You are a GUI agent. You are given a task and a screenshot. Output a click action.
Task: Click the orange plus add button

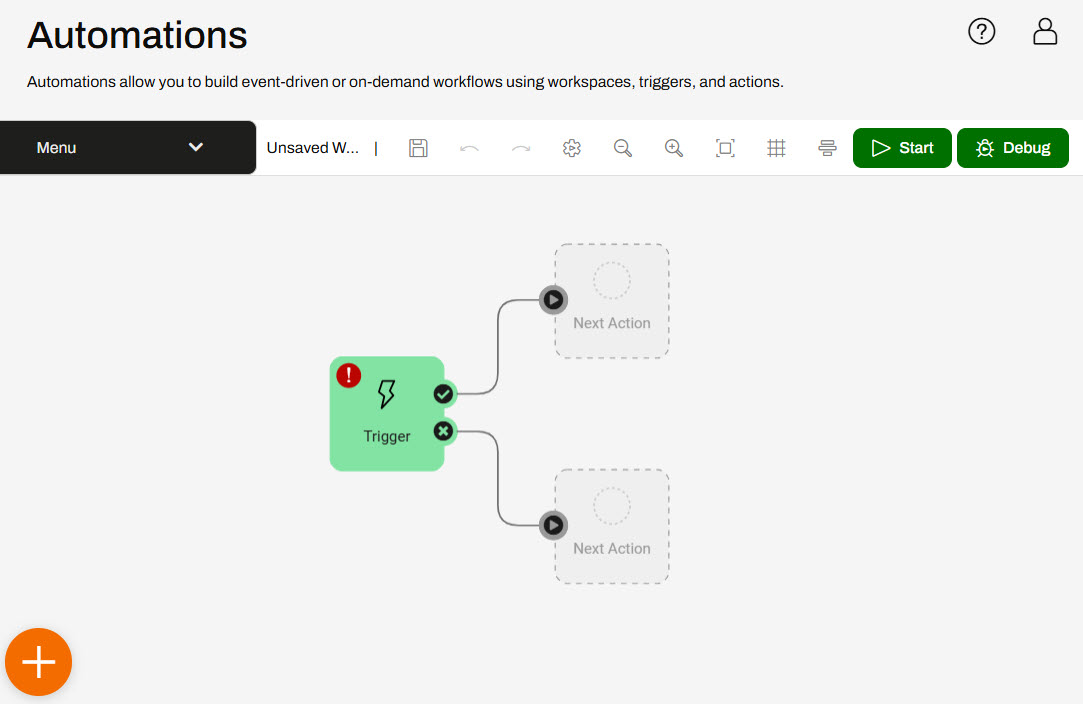(38, 662)
